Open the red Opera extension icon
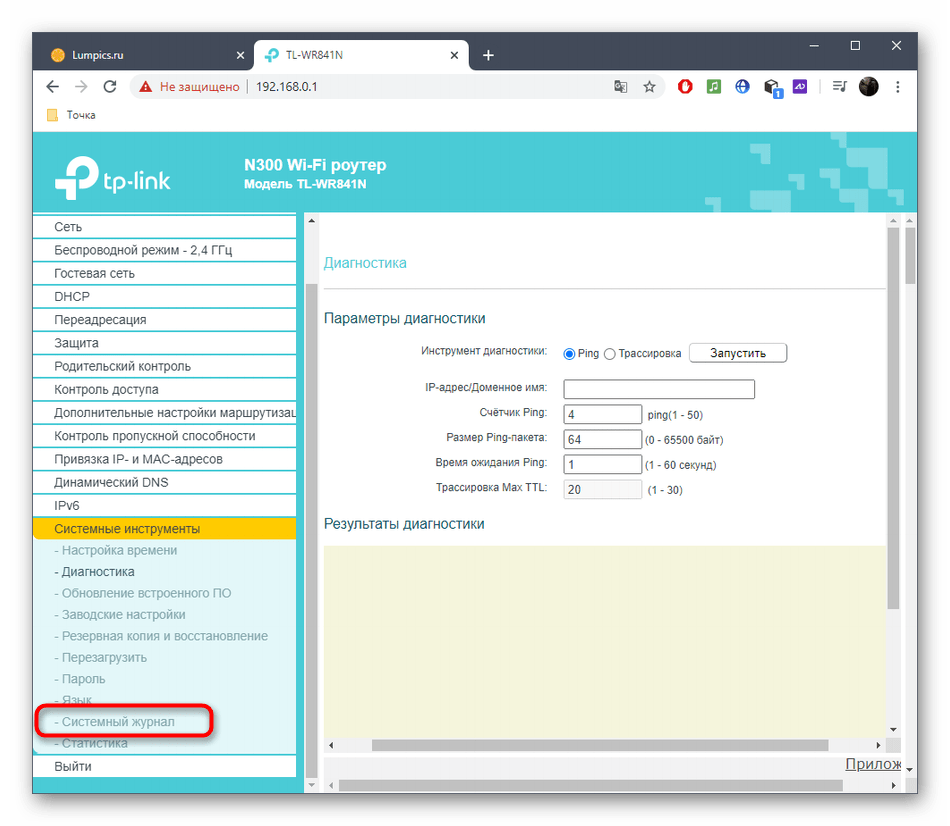950x826 pixels. 685,87
